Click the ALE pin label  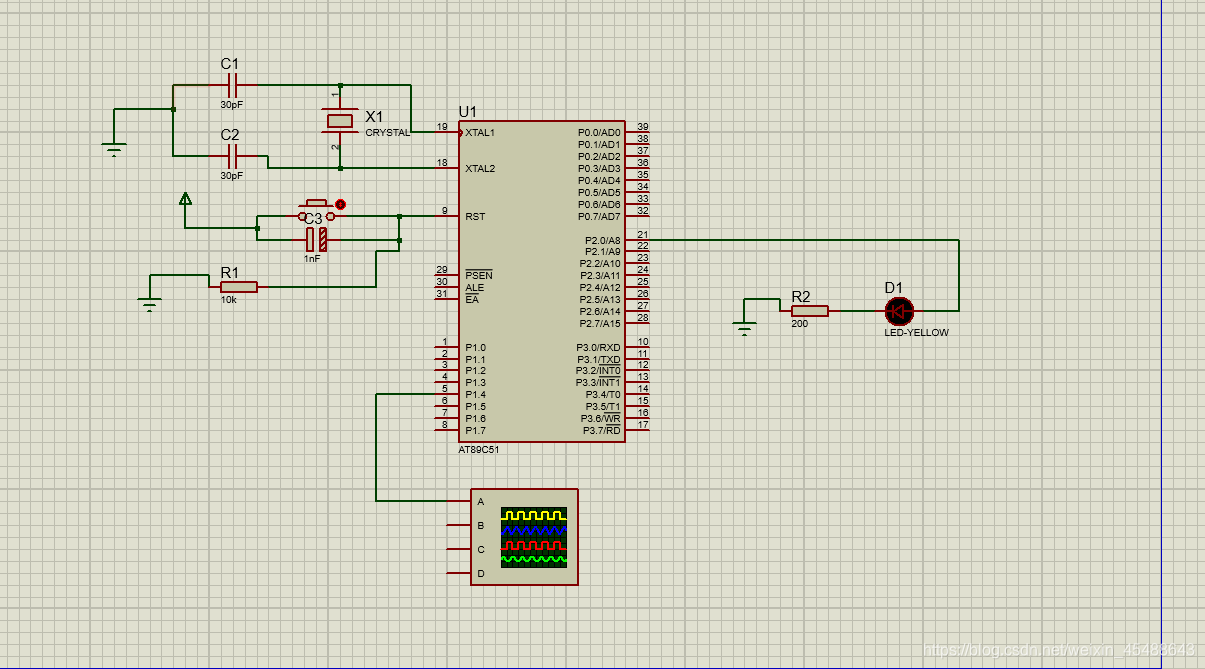tap(474, 287)
